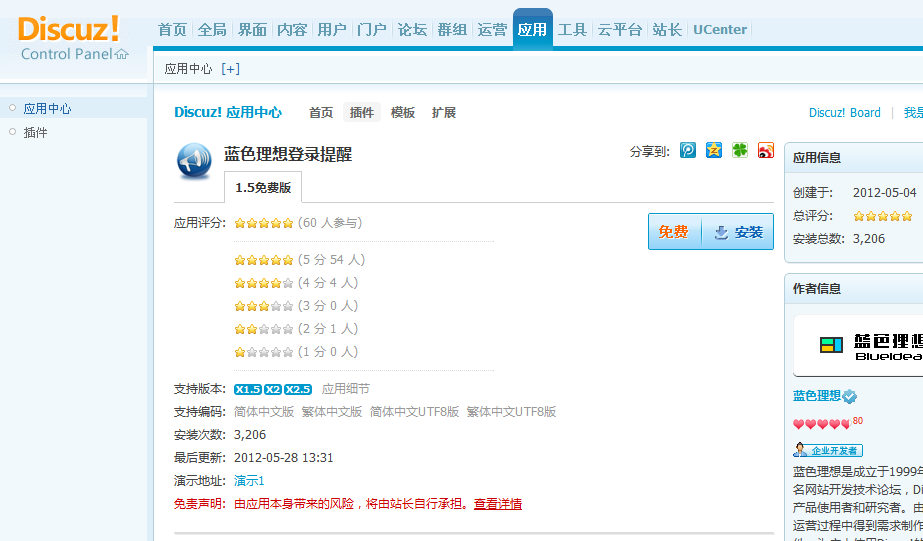The height and width of the screenshot is (541, 923).
Task: Click the Discuz! logo
Action: (69, 28)
